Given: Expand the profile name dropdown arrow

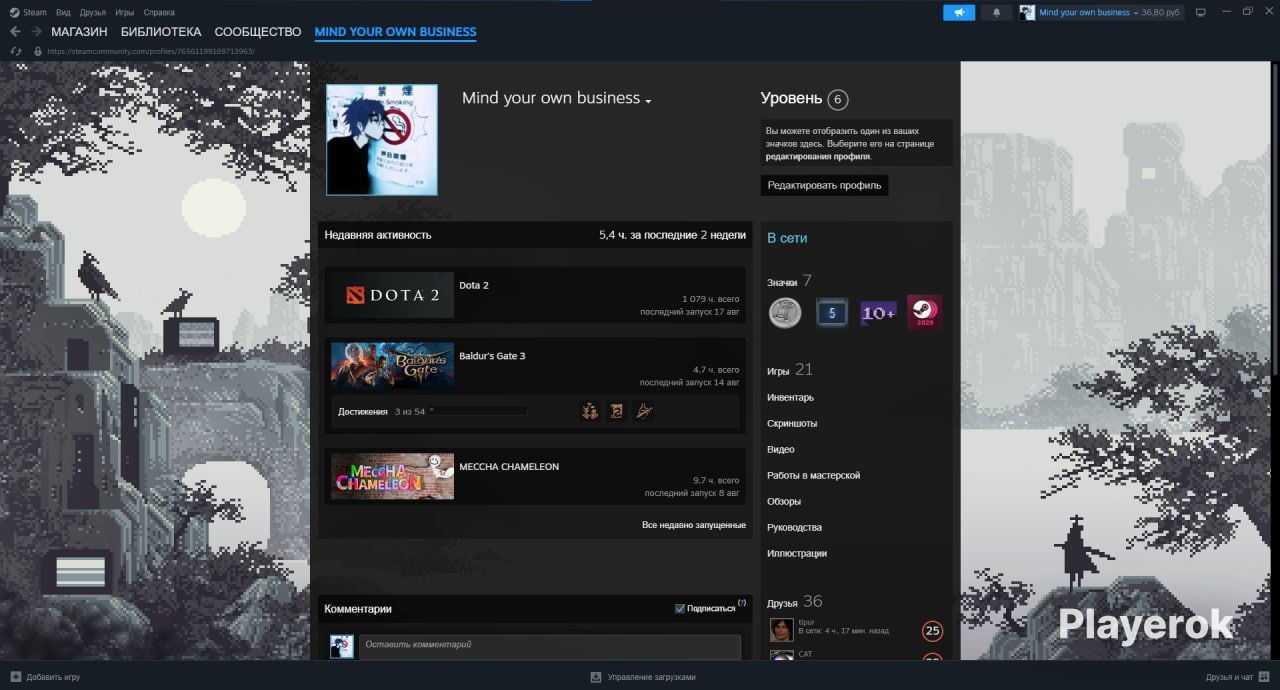Looking at the screenshot, I should (x=648, y=101).
